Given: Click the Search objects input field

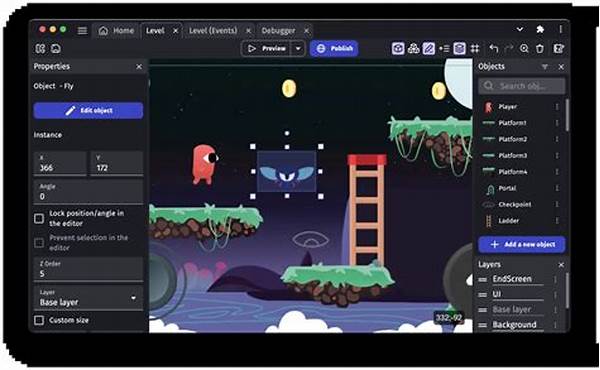Looking at the screenshot, I should (x=522, y=86).
